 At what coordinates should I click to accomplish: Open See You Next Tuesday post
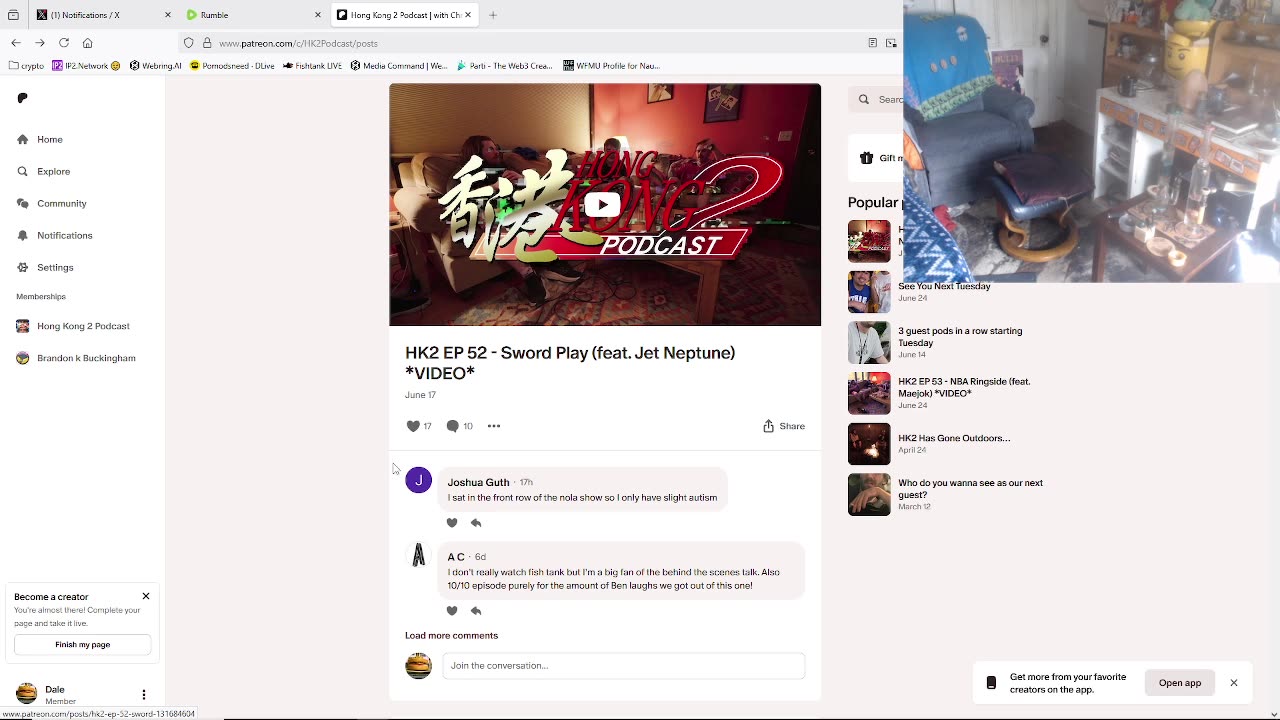[944, 286]
